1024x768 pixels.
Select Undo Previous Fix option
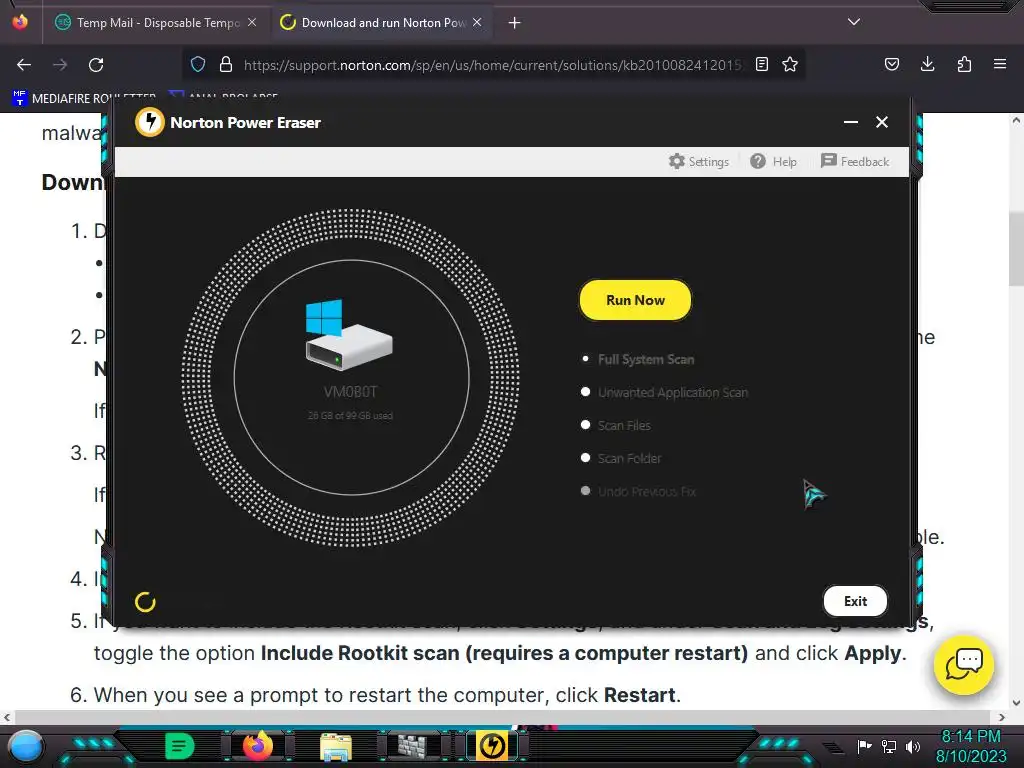638,491
